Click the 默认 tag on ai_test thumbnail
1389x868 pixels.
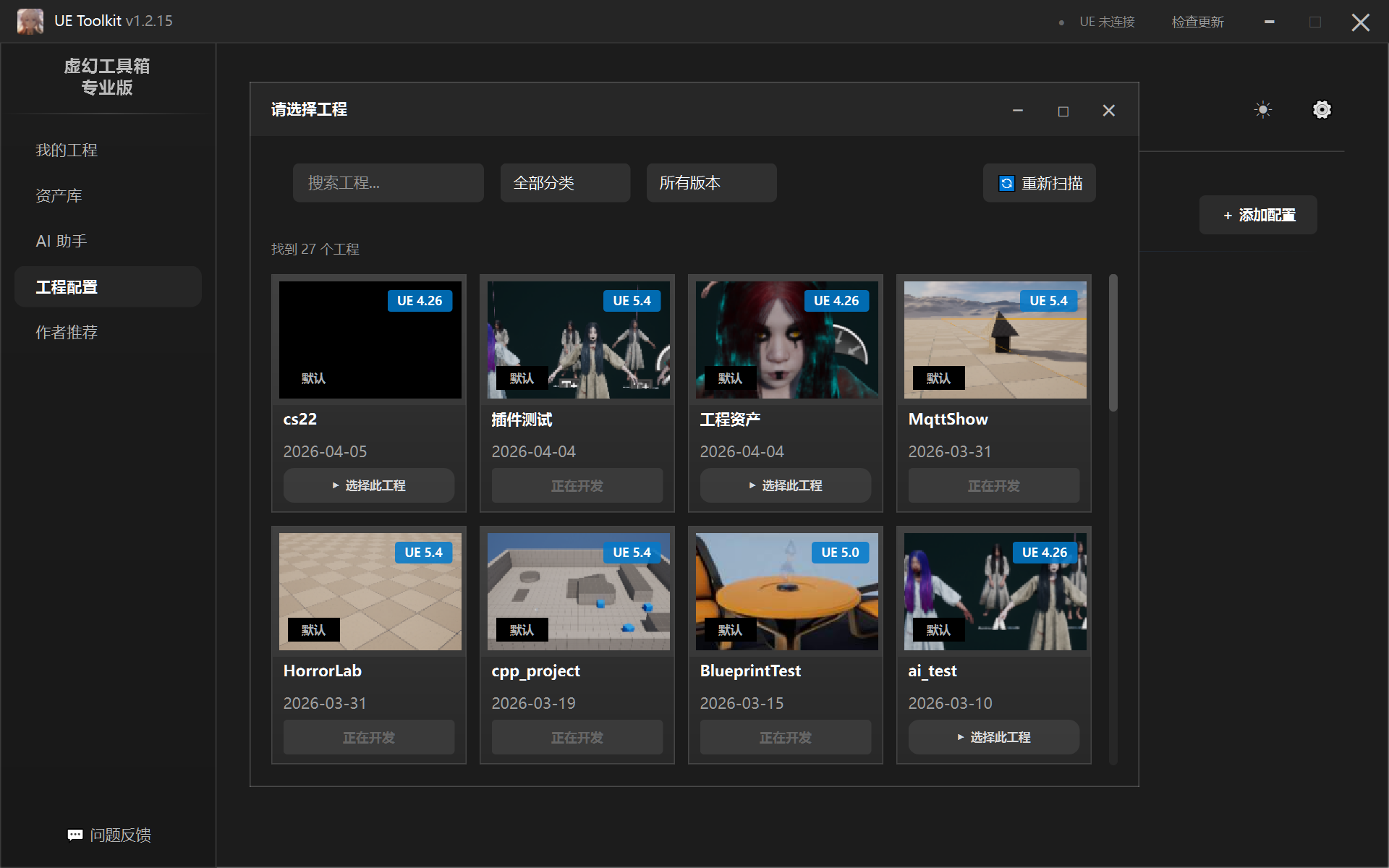(938, 630)
